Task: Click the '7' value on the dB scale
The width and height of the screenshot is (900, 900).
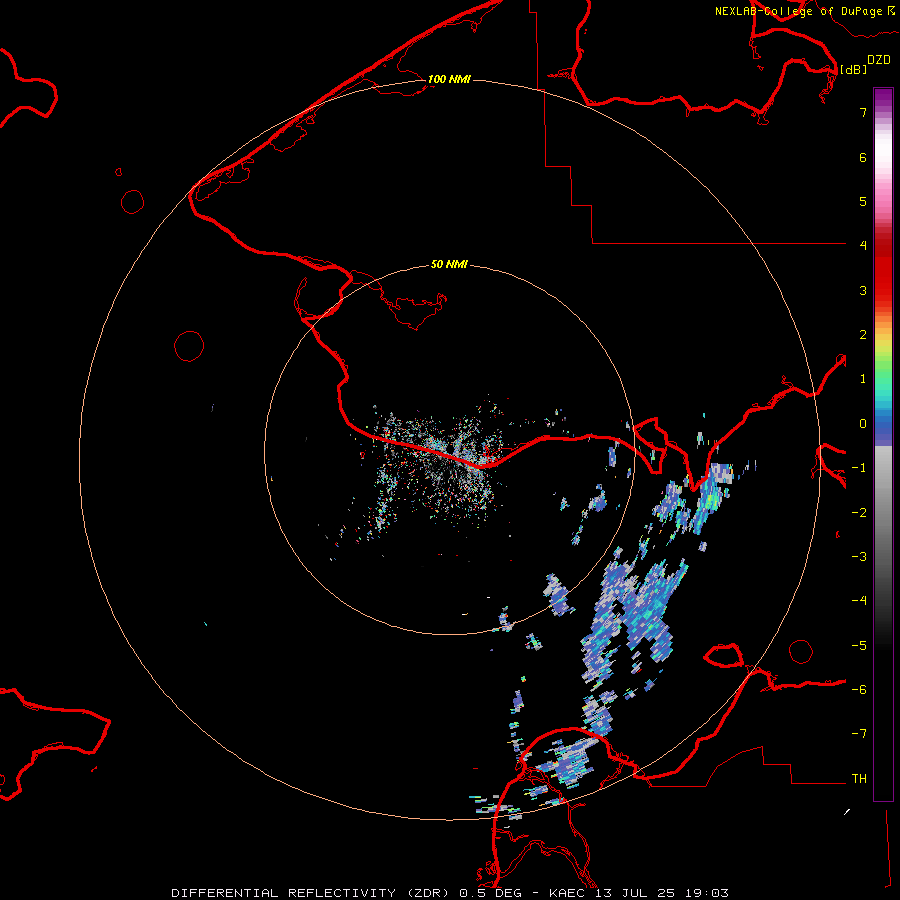Action: click(863, 112)
